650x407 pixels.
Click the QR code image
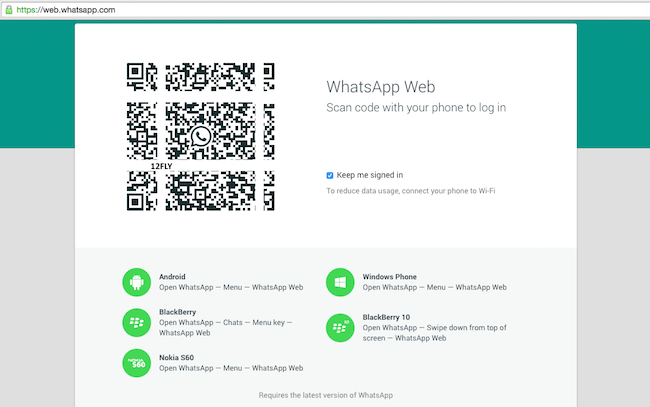click(201, 137)
